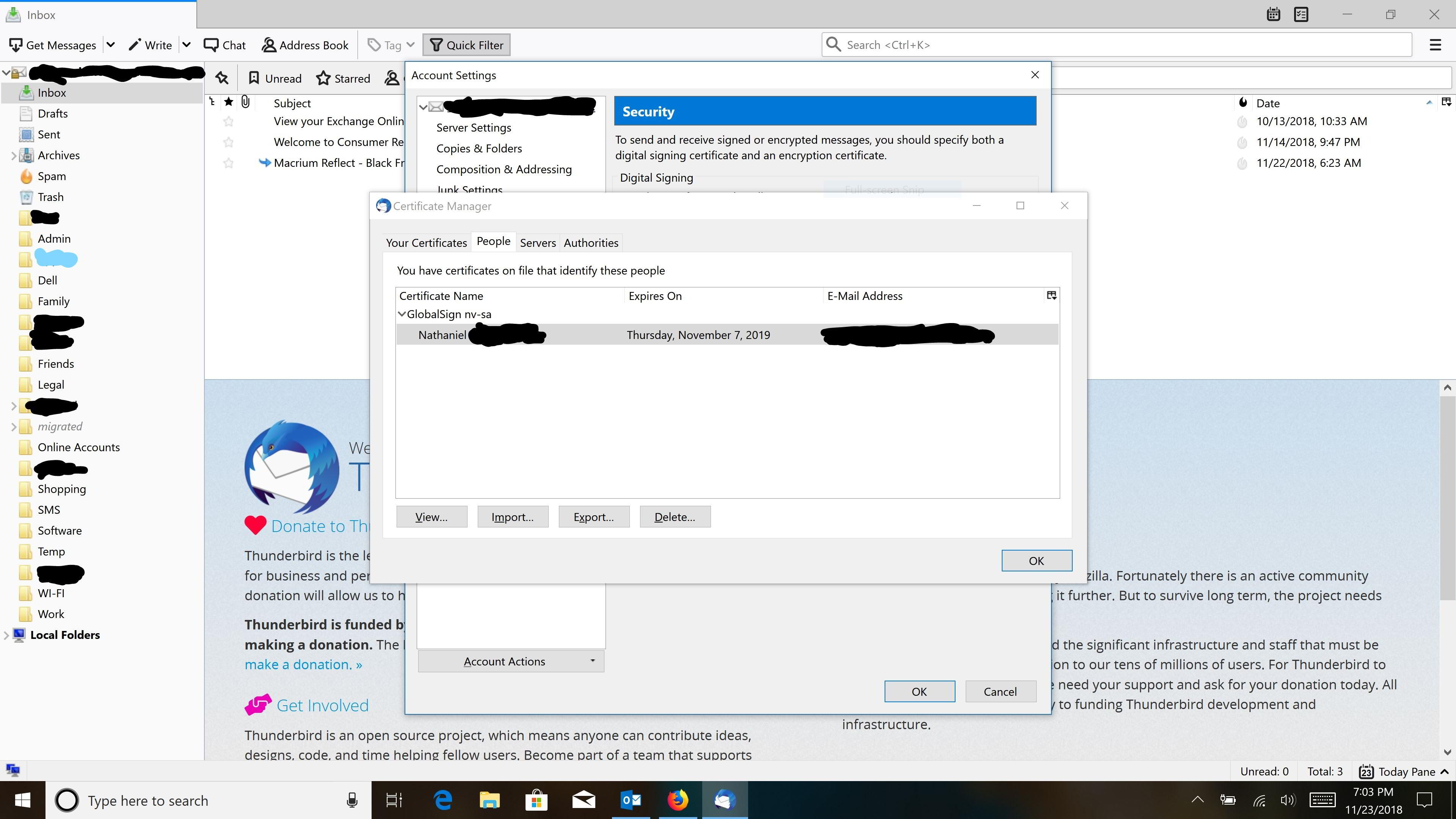Viewport: 1456px width, 819px height.
Task: Collapse the GlobalSign nv-sa certificate group
Action: tap(402, 314)
